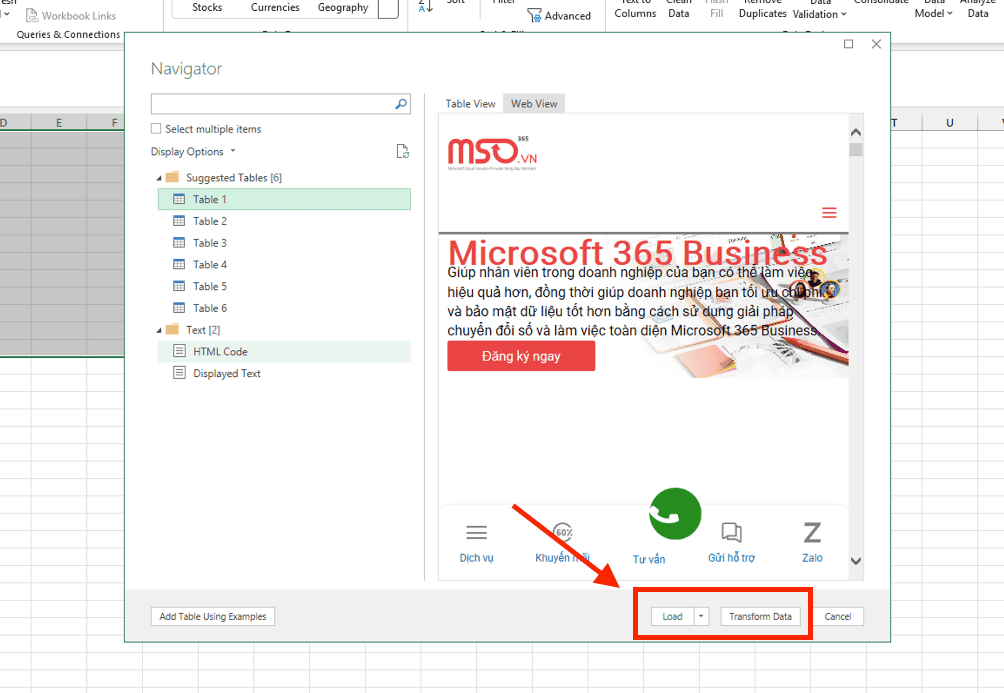Switch to the Web View tab
The image size is (1004, 693).
coord(534,104)
